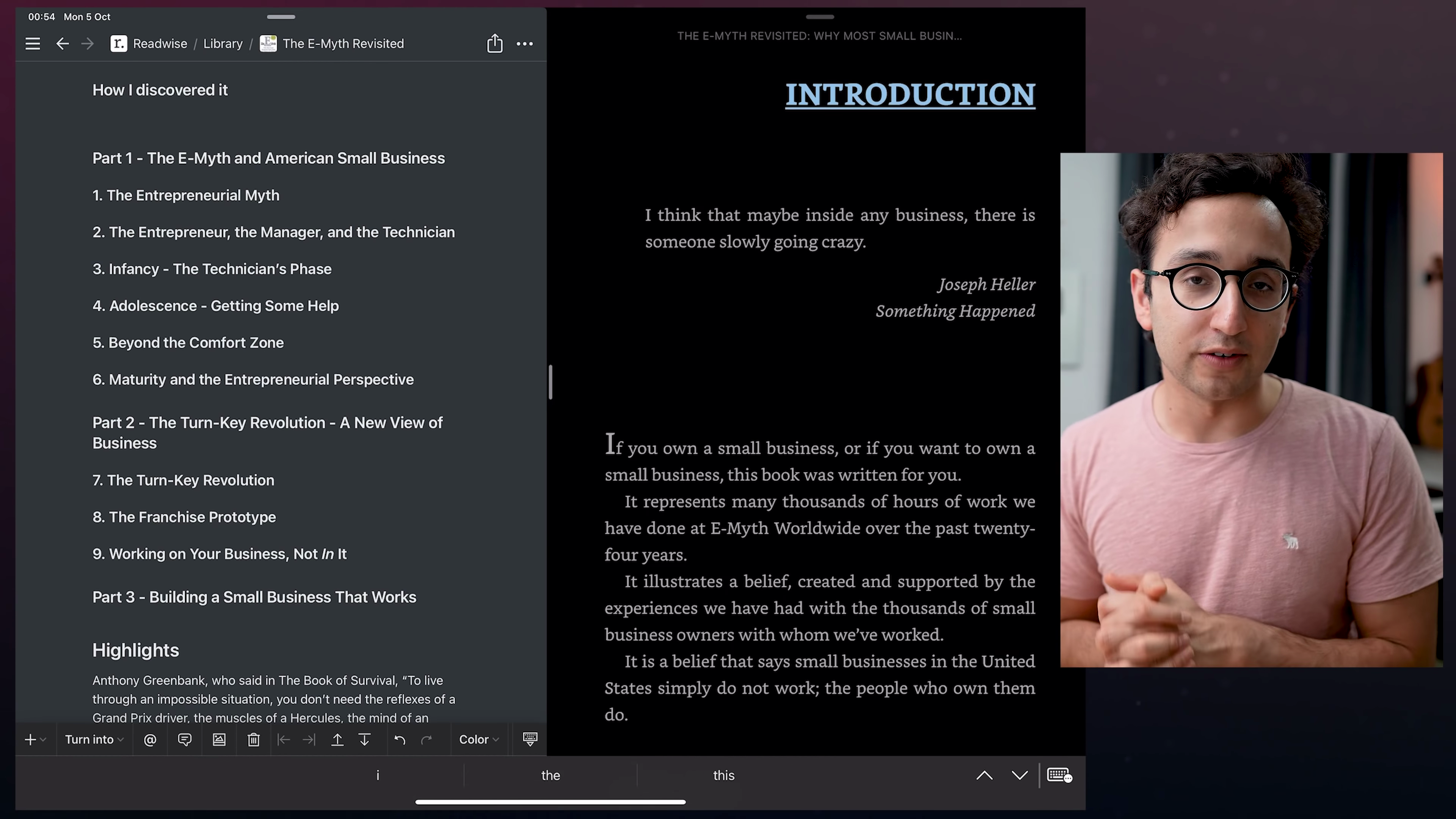This screenshot has height=819, width=1456.
Task: Redo the last edit
Action: point(427,739)
